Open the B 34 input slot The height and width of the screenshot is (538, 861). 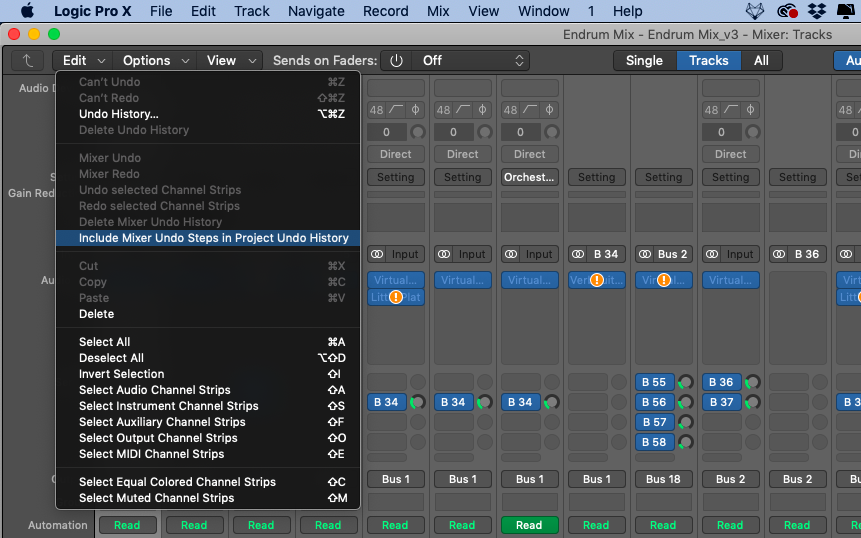click(x=606, y=254)
